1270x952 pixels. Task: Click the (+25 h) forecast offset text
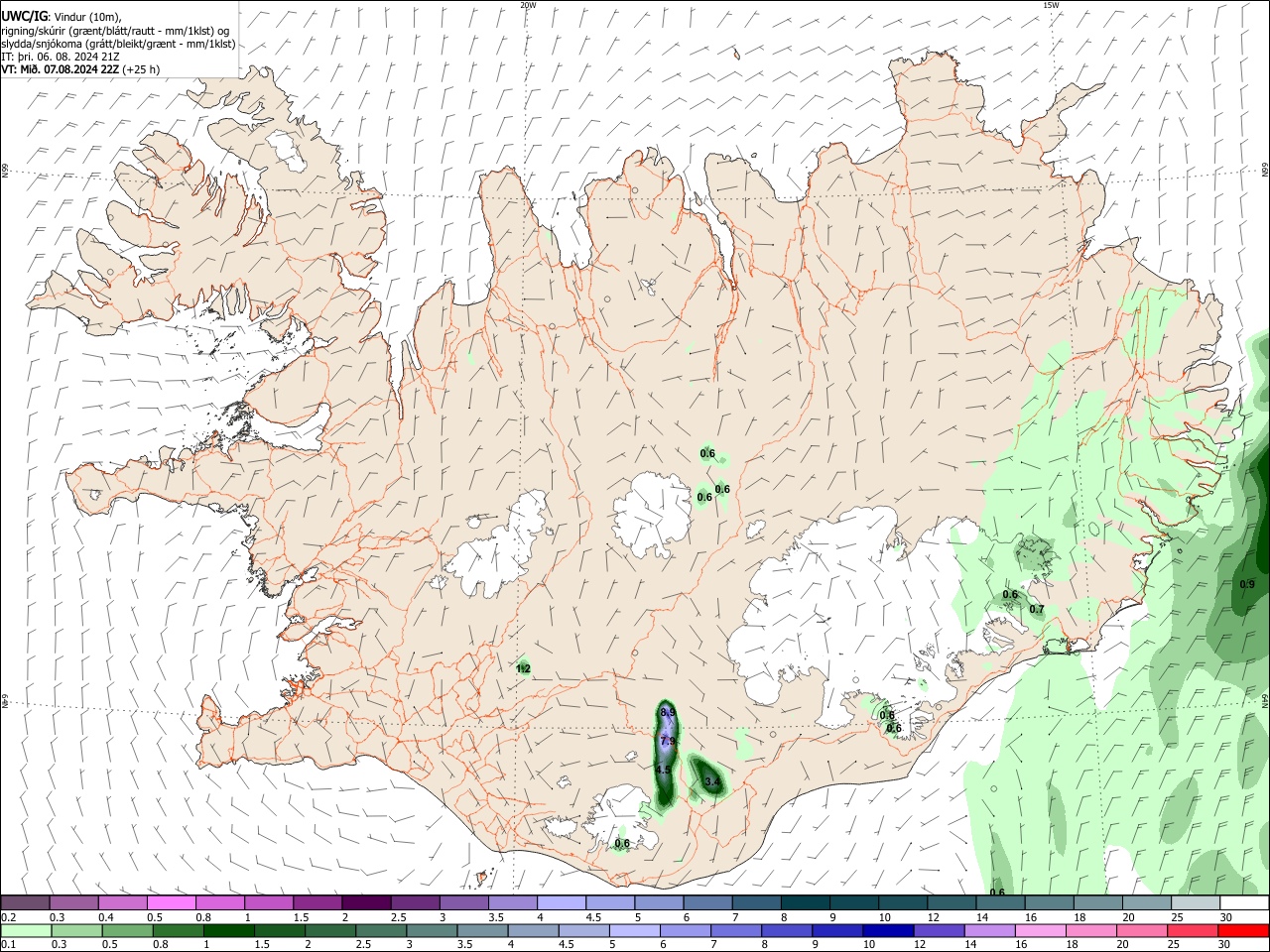point(142,69)
